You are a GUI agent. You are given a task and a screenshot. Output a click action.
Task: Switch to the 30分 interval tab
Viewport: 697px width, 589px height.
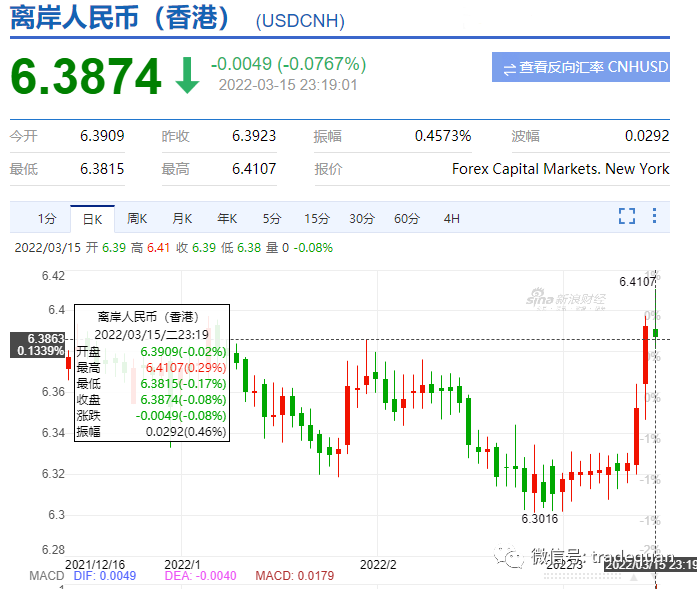click(x=362, y=218)
